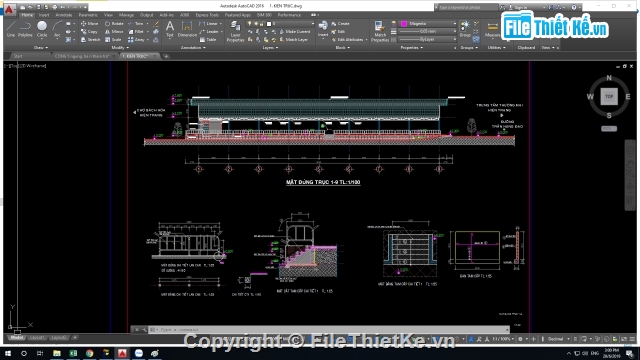Switch to Layout2 tab
Image resolution: width=640 pixels, height=360 pixels.
[x=59, y=338]
